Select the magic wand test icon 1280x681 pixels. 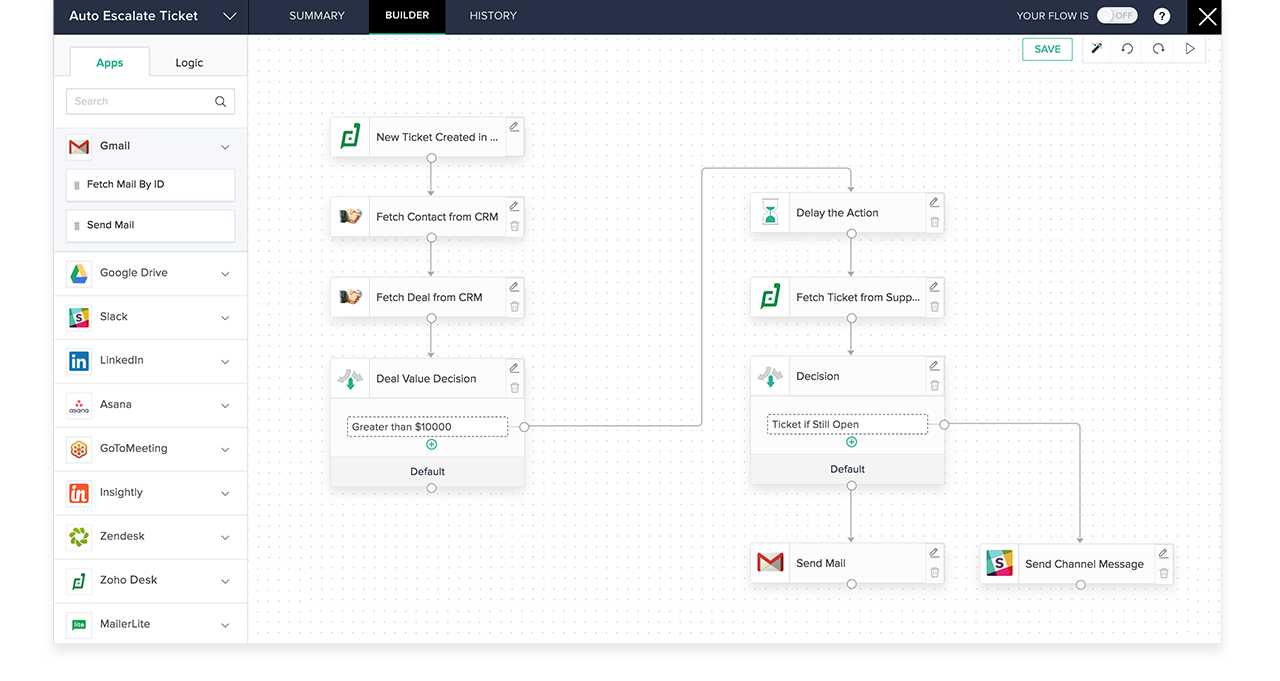pos(1096,48)
